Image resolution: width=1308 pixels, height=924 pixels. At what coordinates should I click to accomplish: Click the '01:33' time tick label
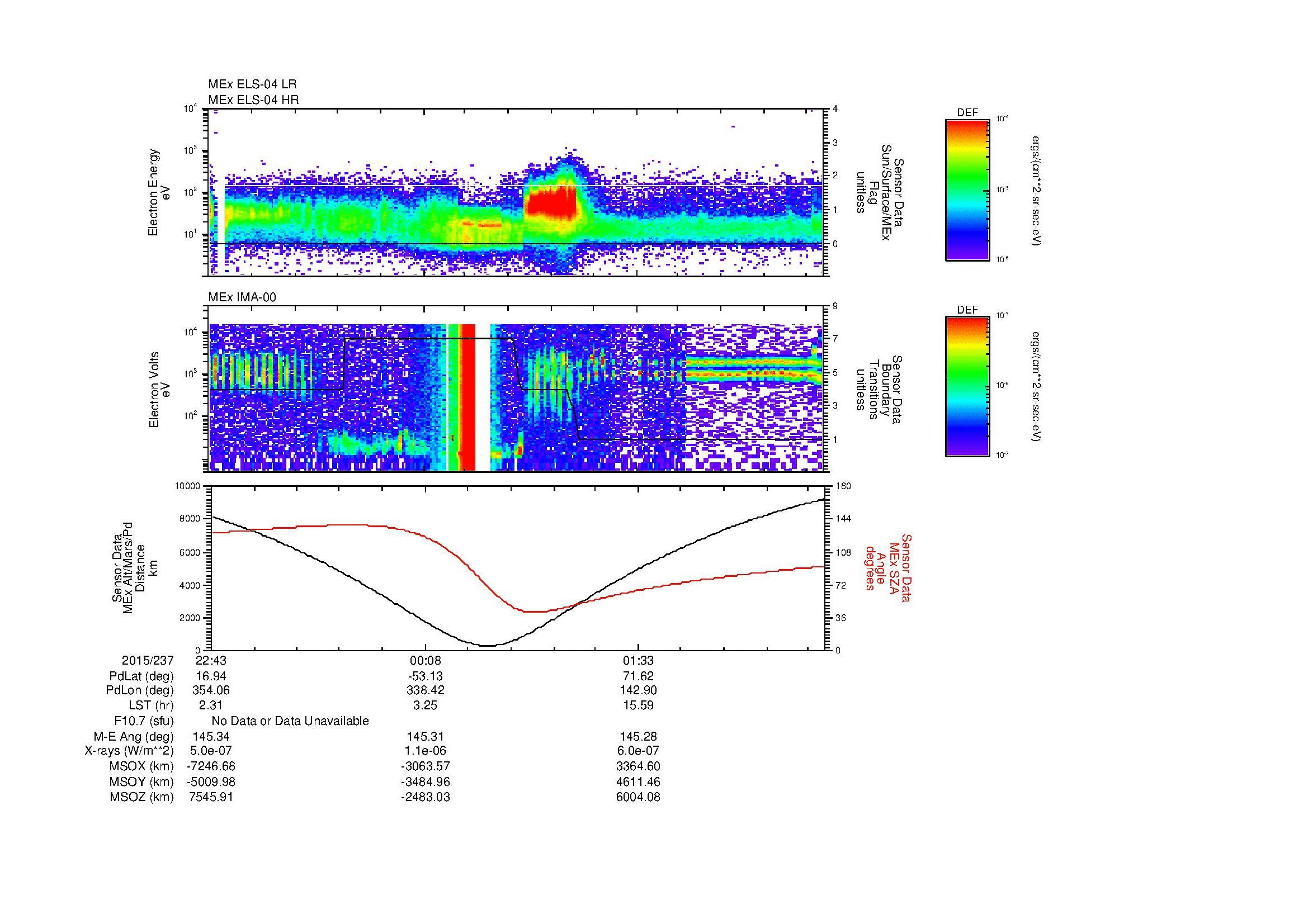coord(638,660)
